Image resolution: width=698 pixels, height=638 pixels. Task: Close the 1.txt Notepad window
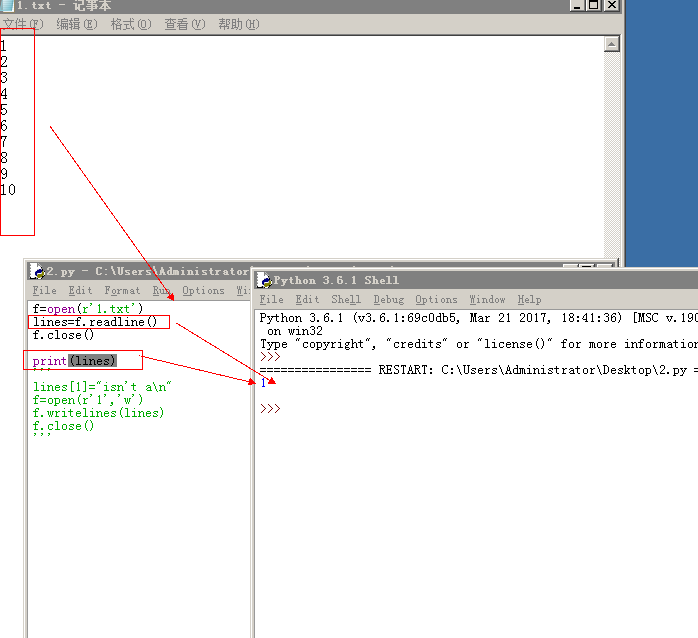tap(611, 5)
